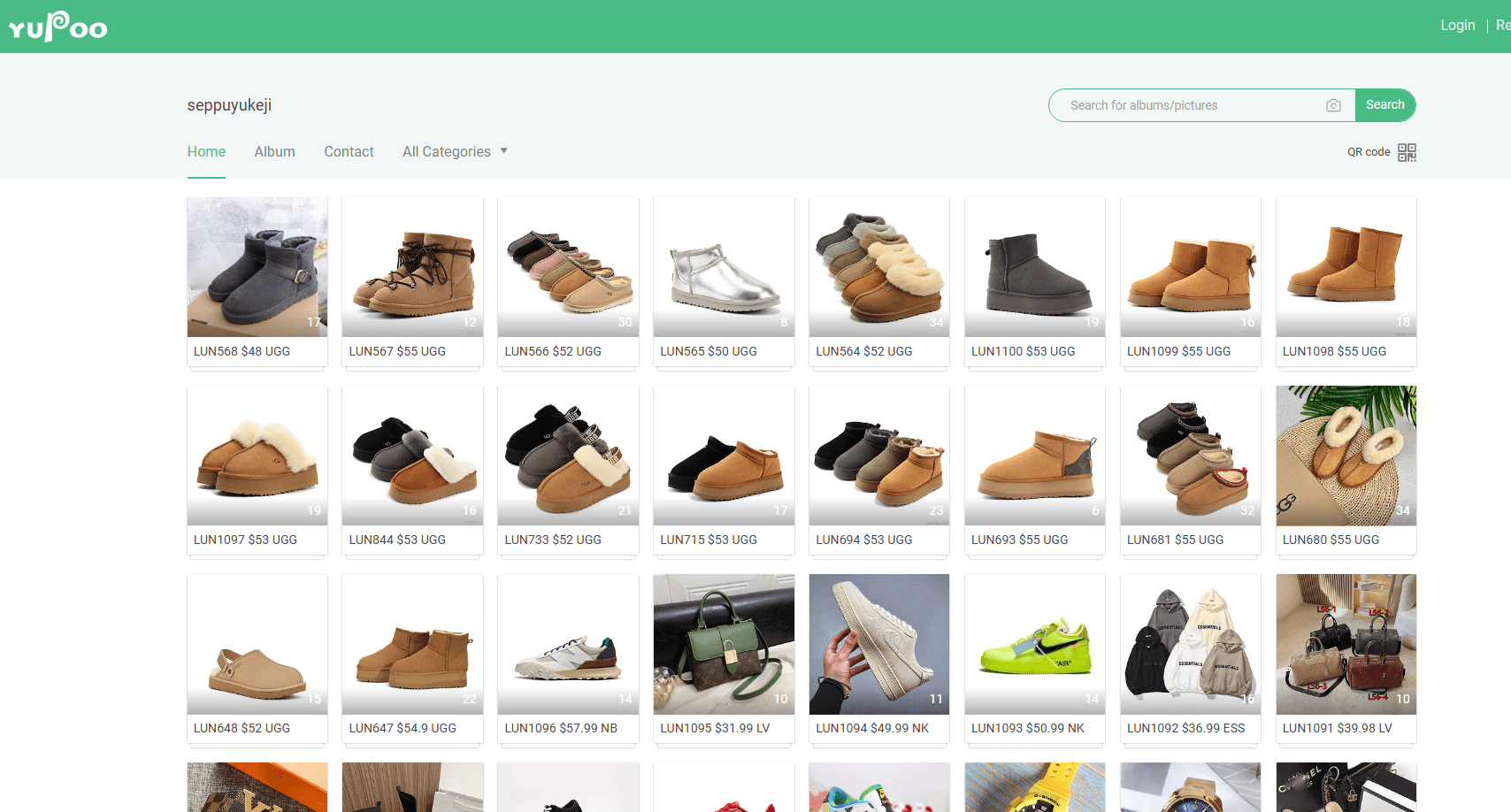This screenshot has height=812, width=1511.
Task: Click the 'LUN1092 $36.99 ESS' title text
Action: 1186,728
